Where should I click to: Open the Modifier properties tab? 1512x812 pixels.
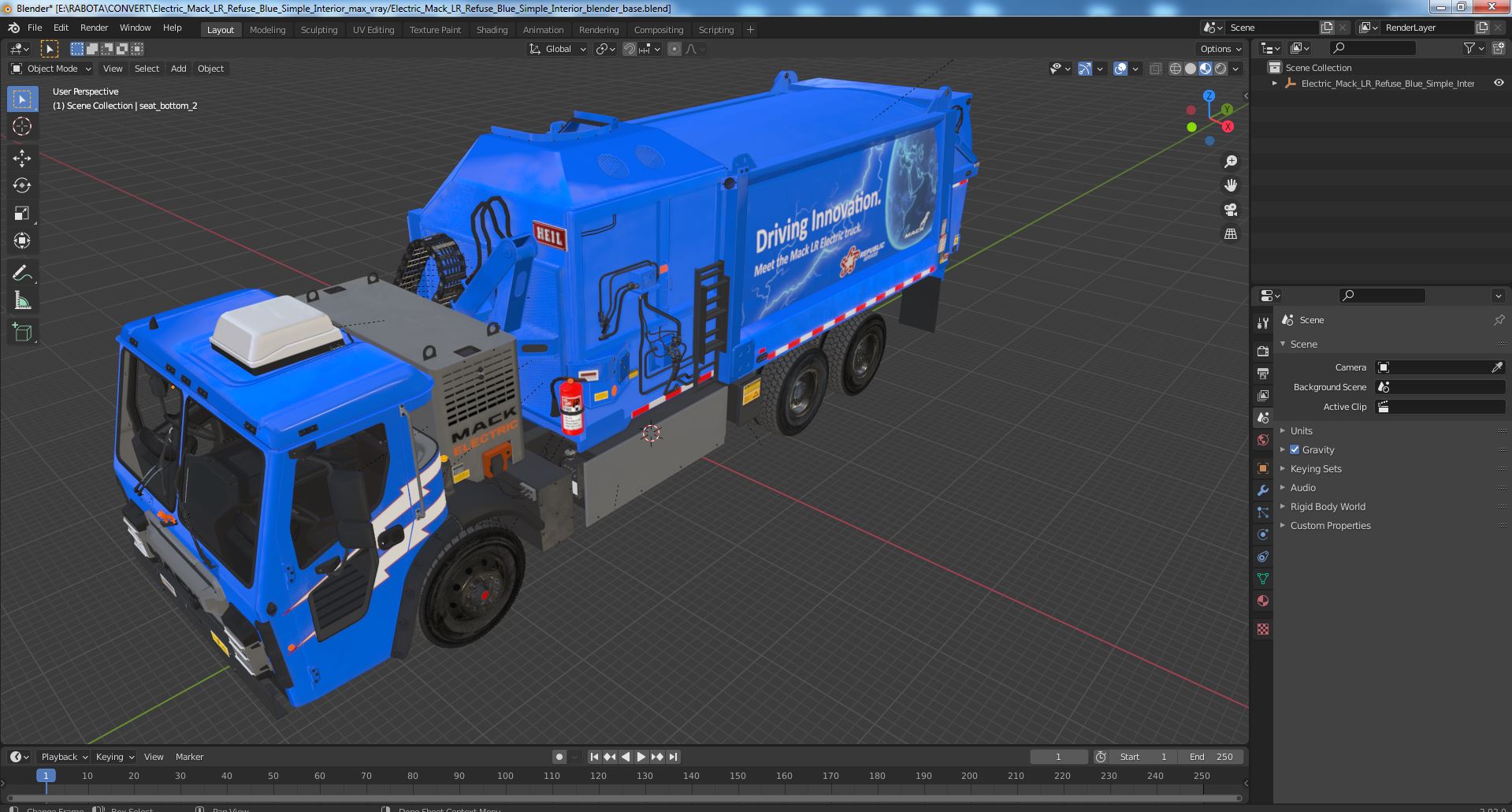click(1263, 490)
